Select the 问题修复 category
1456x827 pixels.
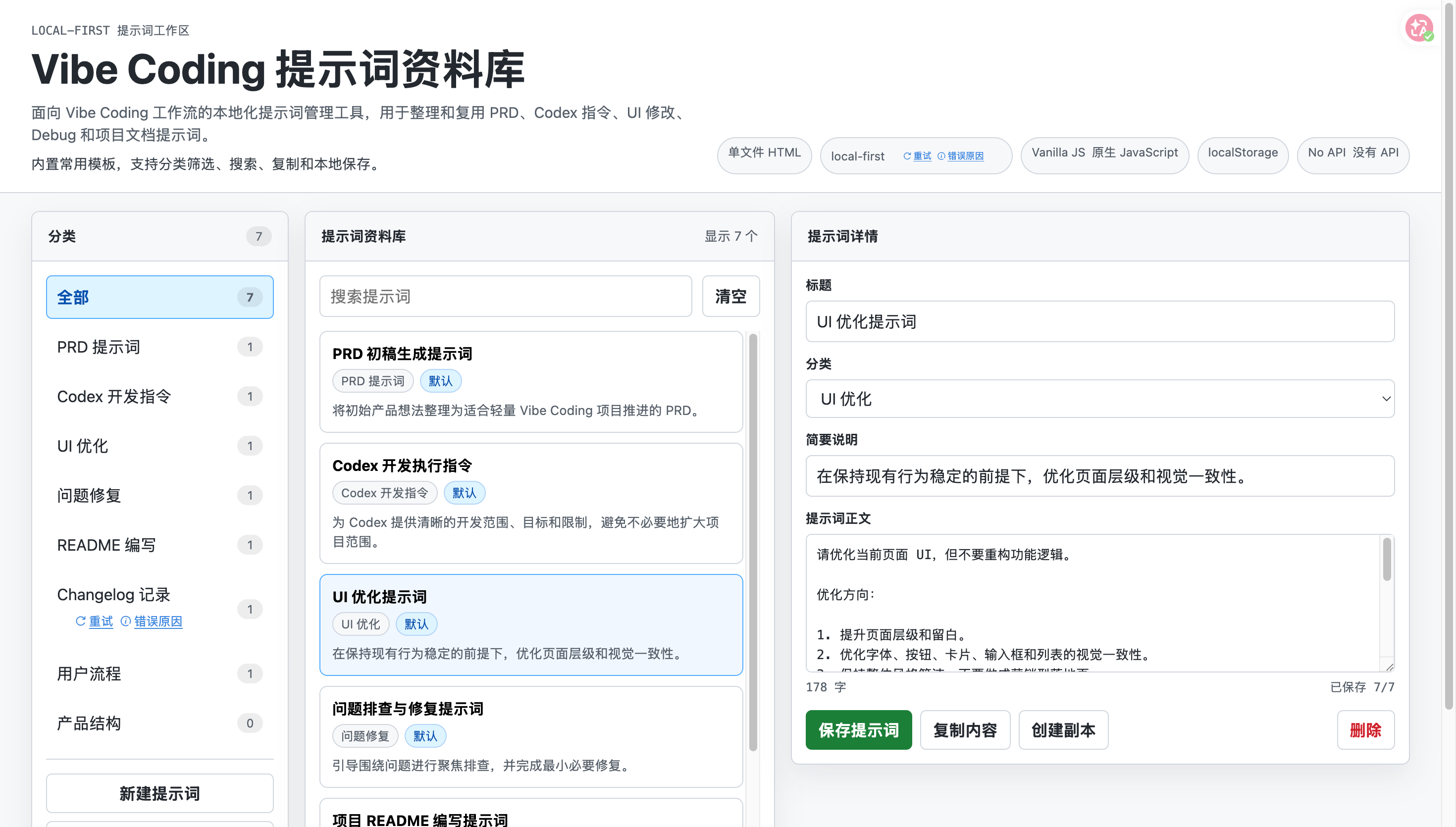pos(159,495)
